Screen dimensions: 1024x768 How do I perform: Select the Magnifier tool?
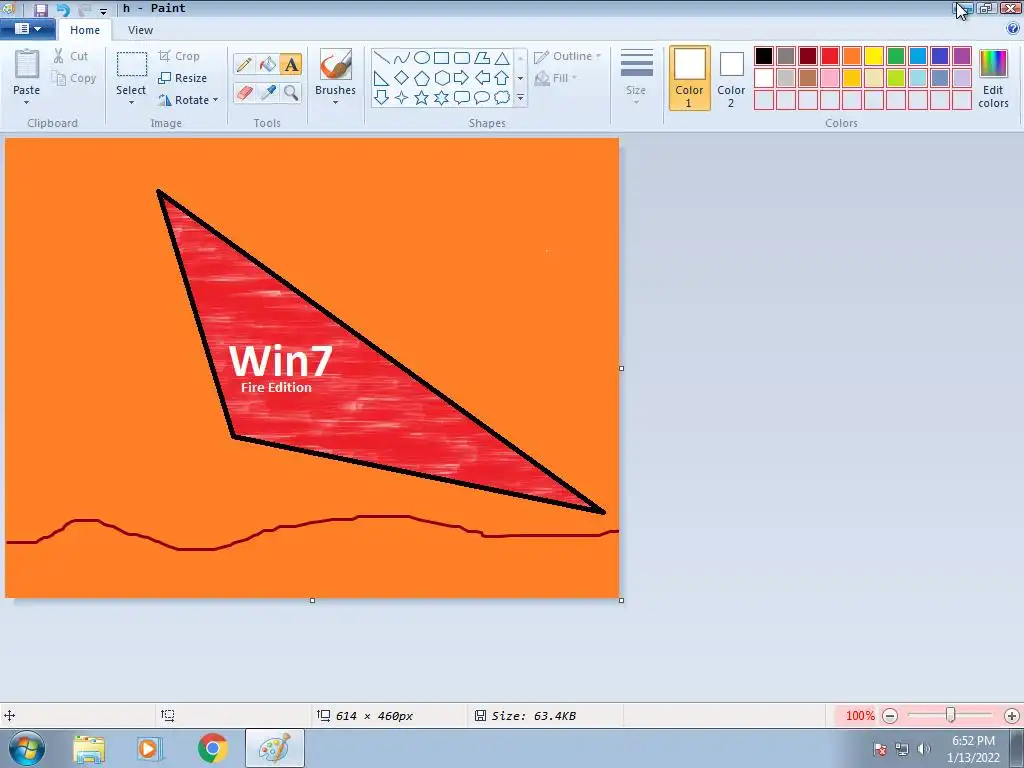pyautogui.click(x=291, y=93)
